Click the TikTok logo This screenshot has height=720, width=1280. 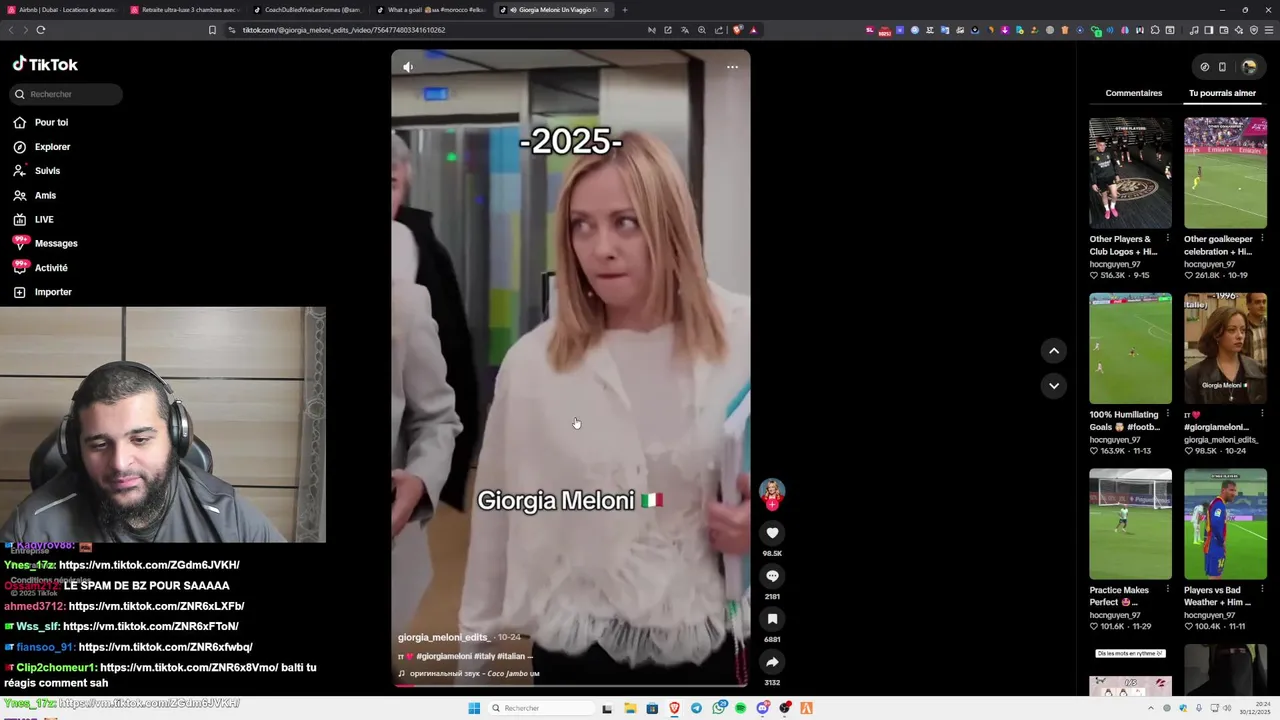[x=45, y=64]
